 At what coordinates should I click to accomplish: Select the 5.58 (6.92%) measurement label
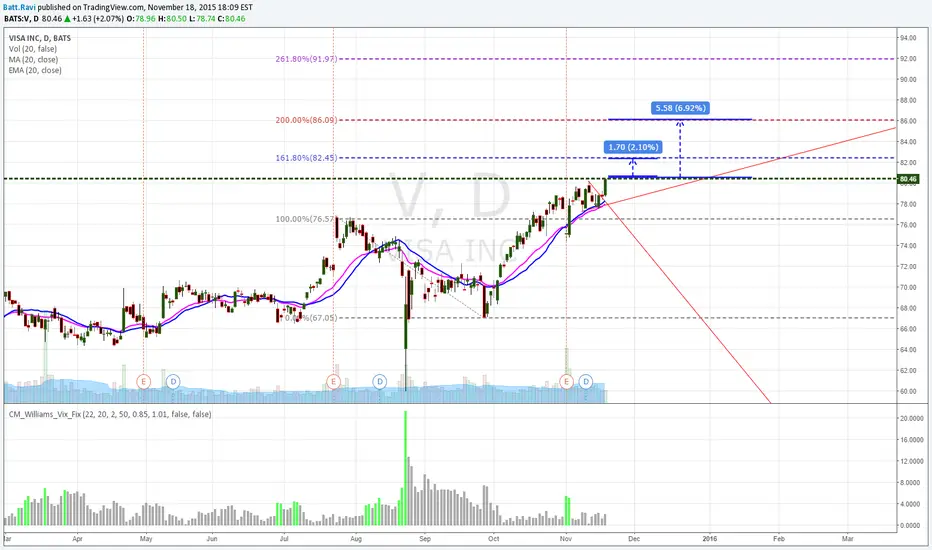tap(681, 108)
